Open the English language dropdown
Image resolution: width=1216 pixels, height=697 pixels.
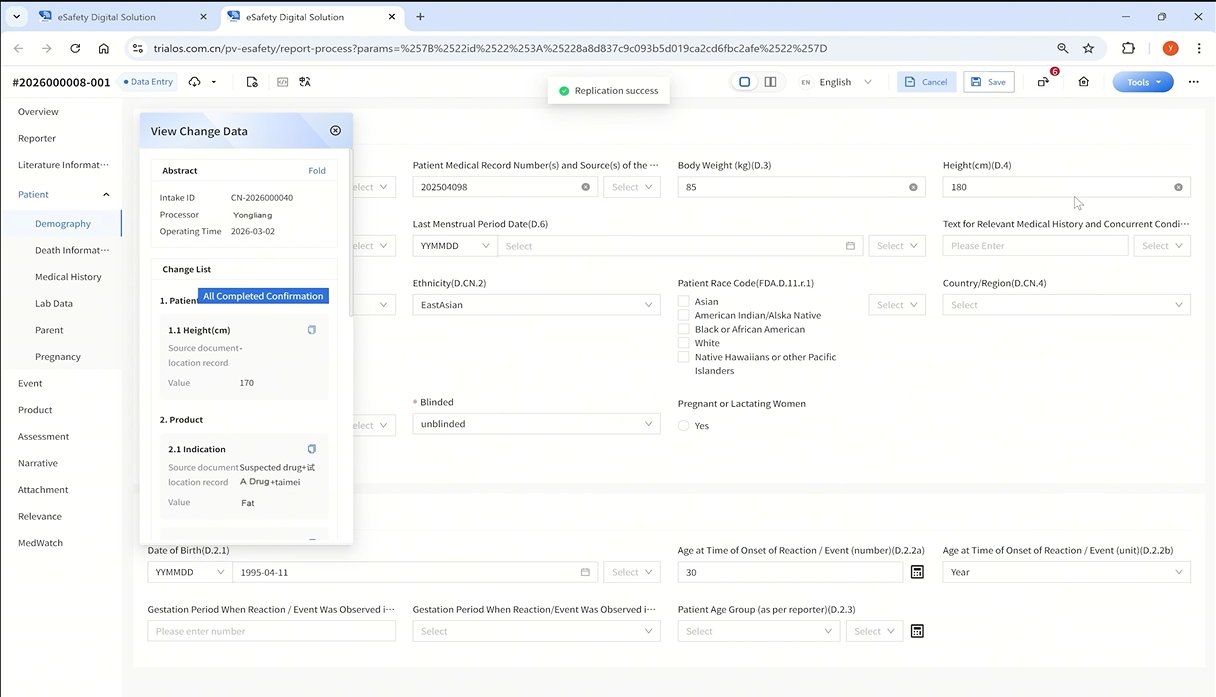pos(837,82)
